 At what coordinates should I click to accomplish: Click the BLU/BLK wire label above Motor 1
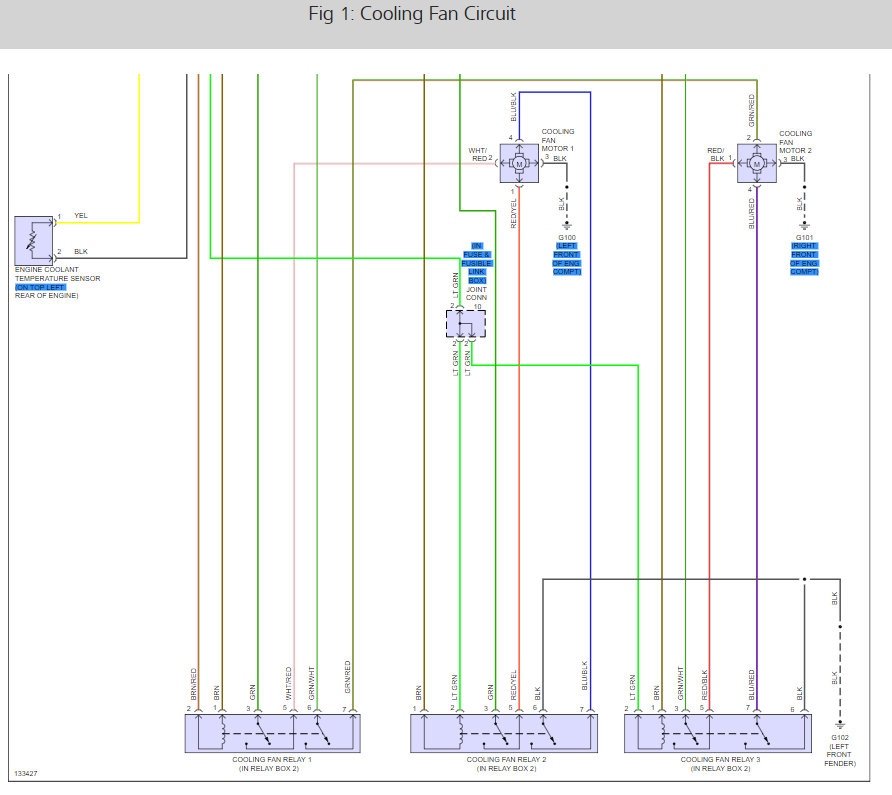(514, 107)
